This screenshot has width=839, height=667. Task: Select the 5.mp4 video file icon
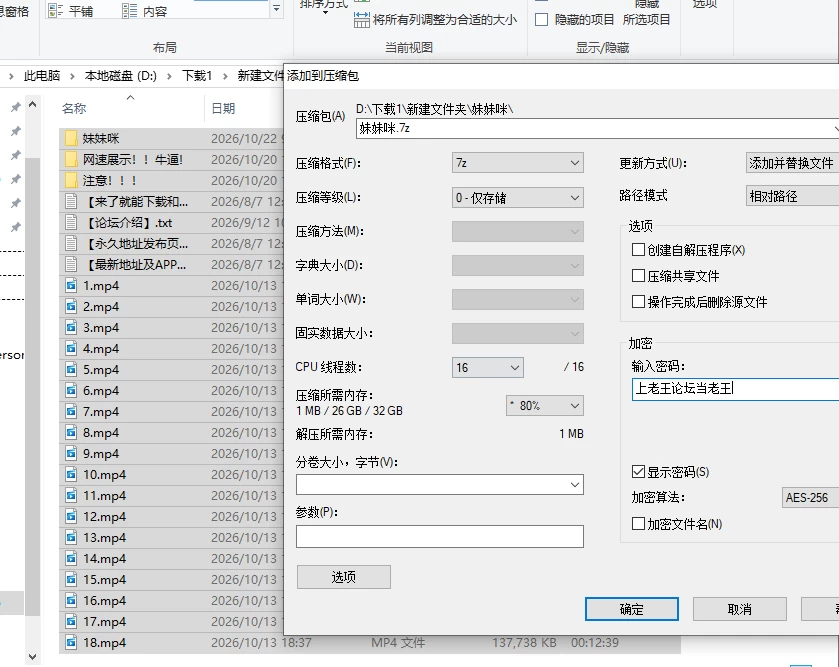tap(71, 370)
